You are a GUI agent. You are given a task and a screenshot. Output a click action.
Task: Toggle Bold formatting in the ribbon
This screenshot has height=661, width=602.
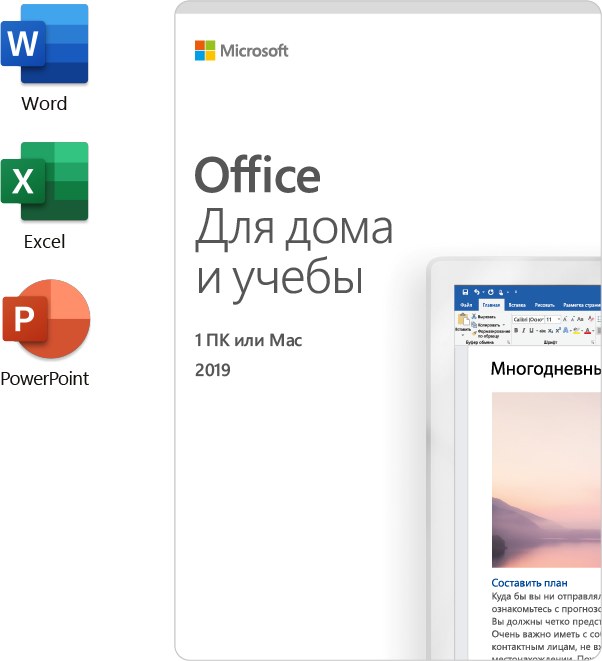516,330
